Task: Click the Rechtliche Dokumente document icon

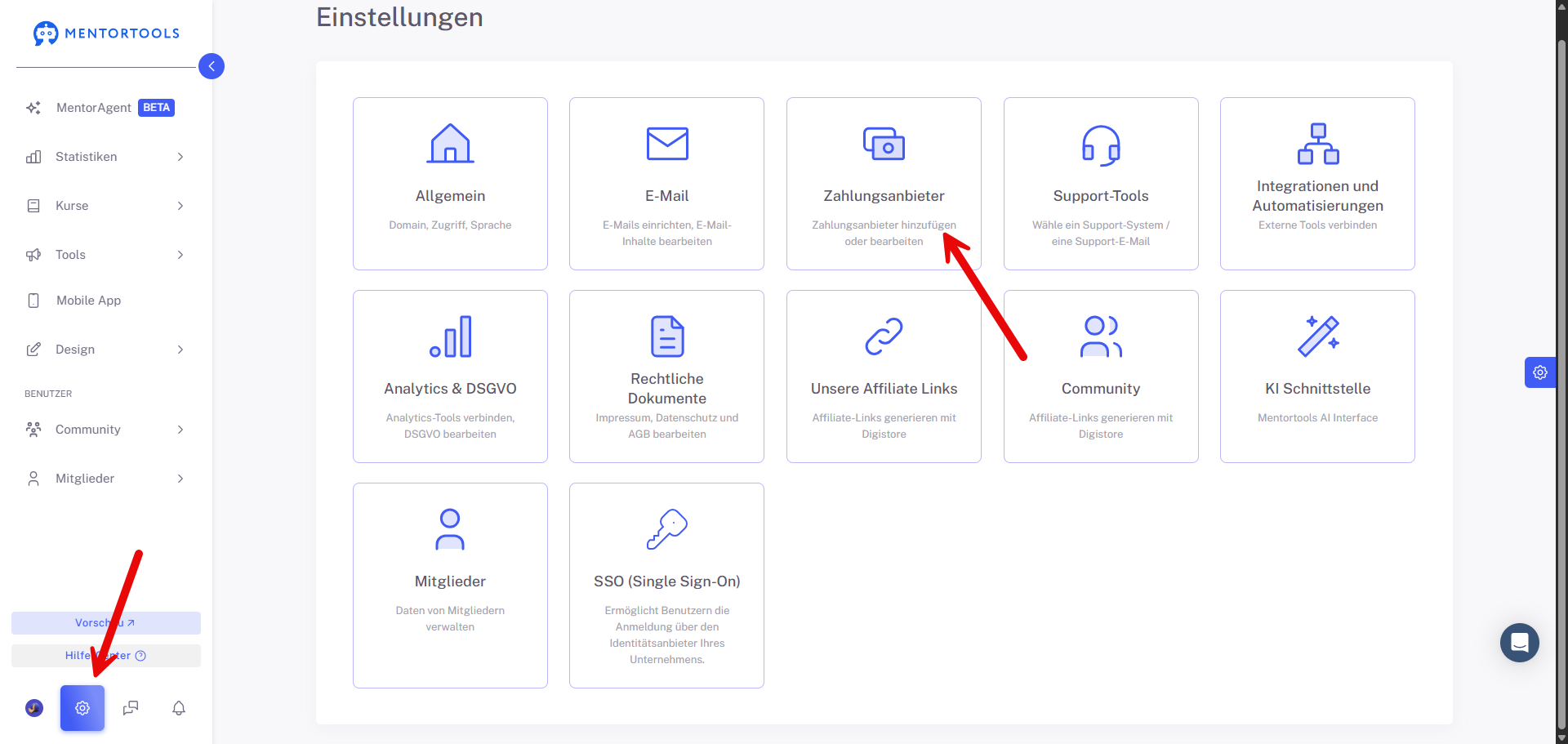Action: [x=667, y=336]
